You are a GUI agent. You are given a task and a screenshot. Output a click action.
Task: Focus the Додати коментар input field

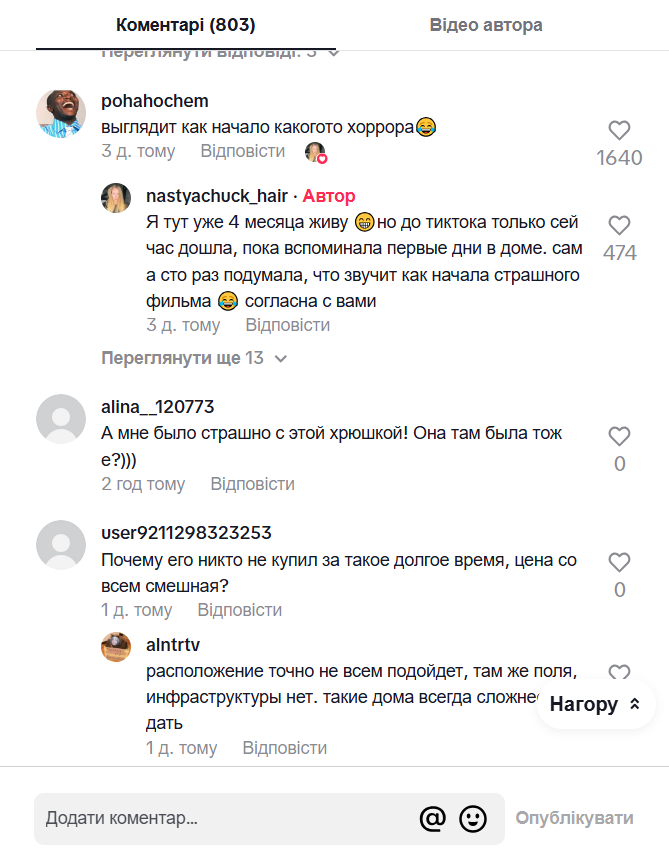tap(225, 819)
